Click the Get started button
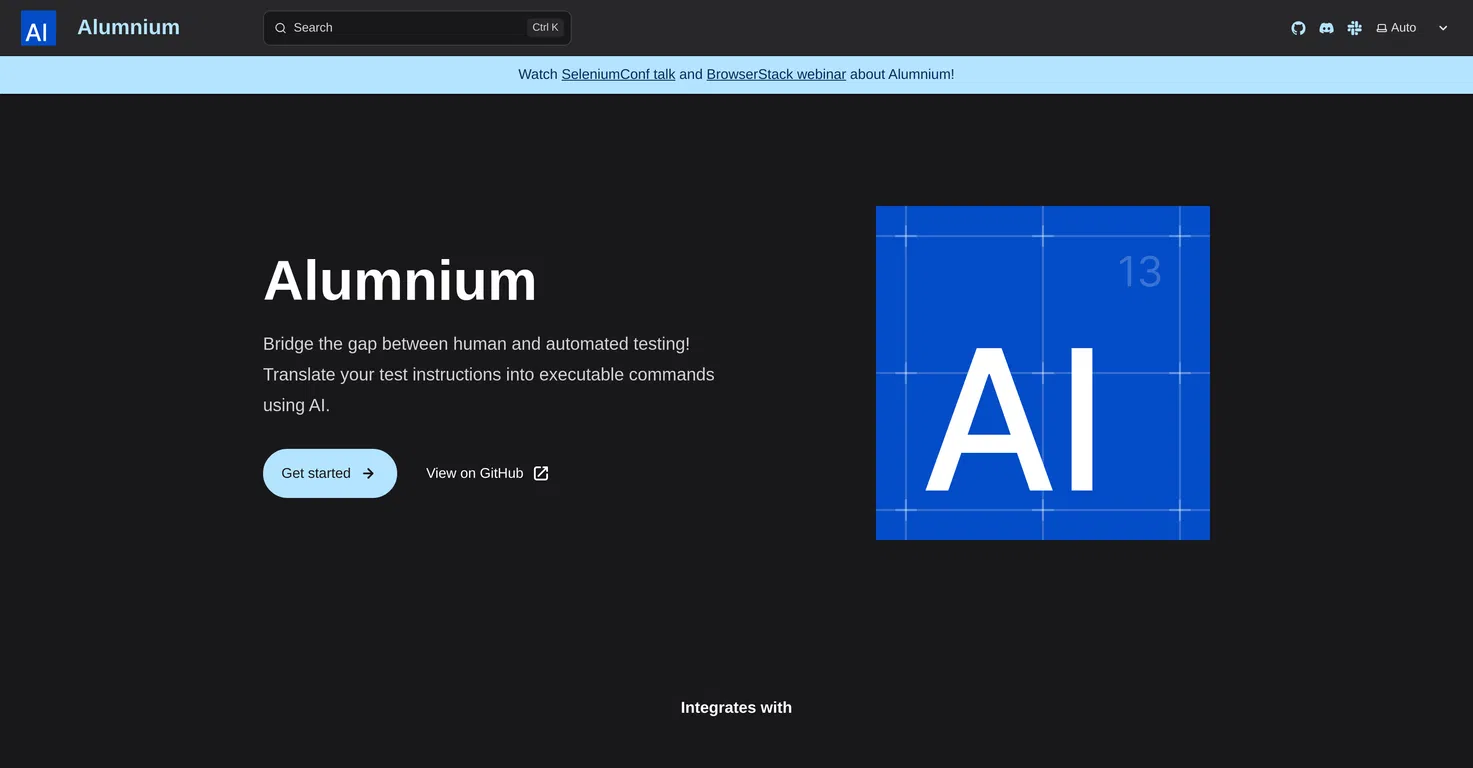This screenshot has height=768, width=1473. [330, 473]
